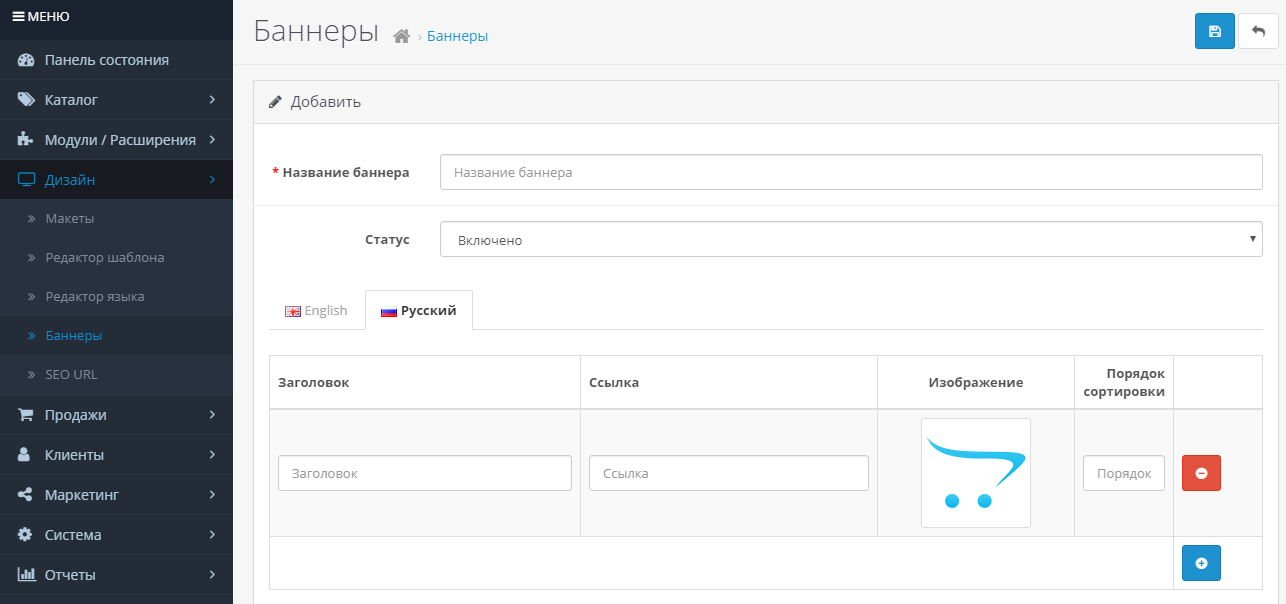This screenshot has width=1286, height=604.
Task: Add new banner row with blue plus button
Action: click(x=1201, y=563)
